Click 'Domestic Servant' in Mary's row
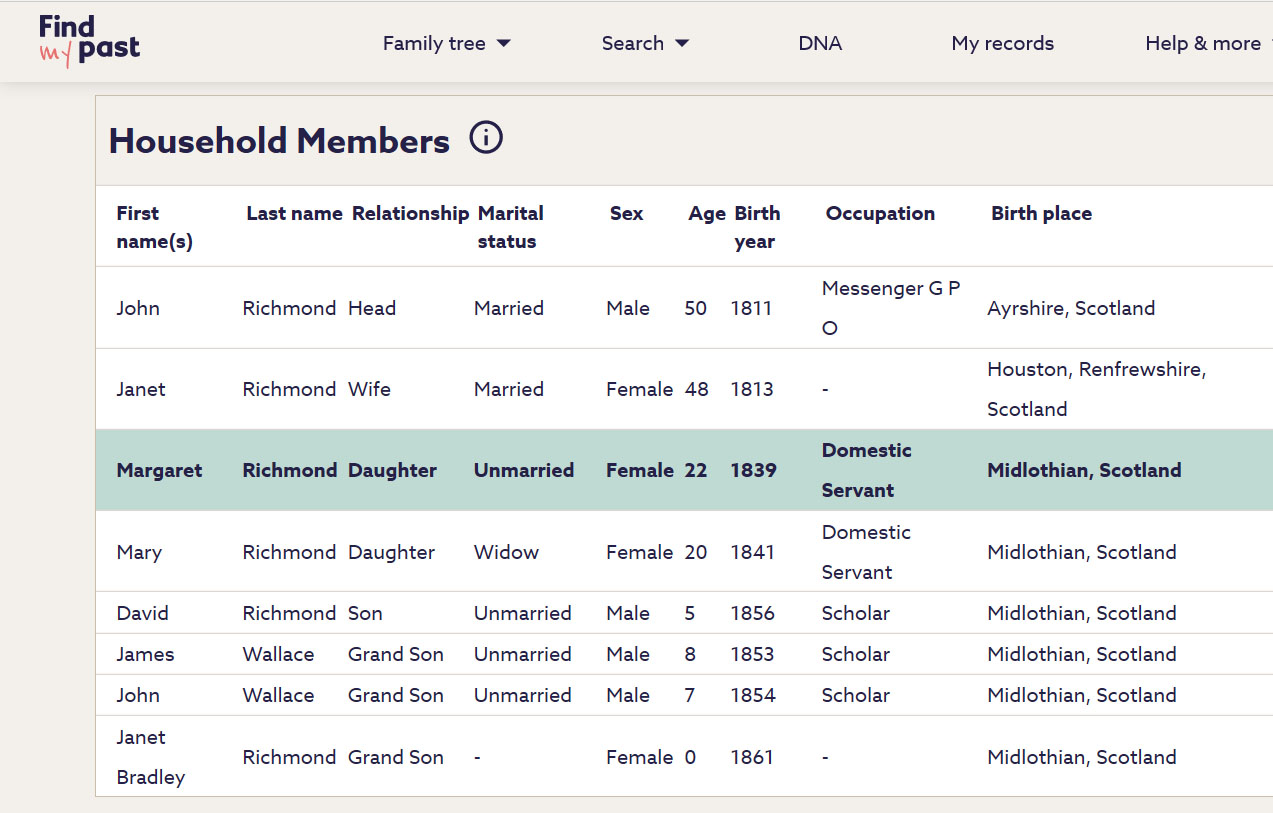This screenshot has height=813, width=1273. (866, 552)
